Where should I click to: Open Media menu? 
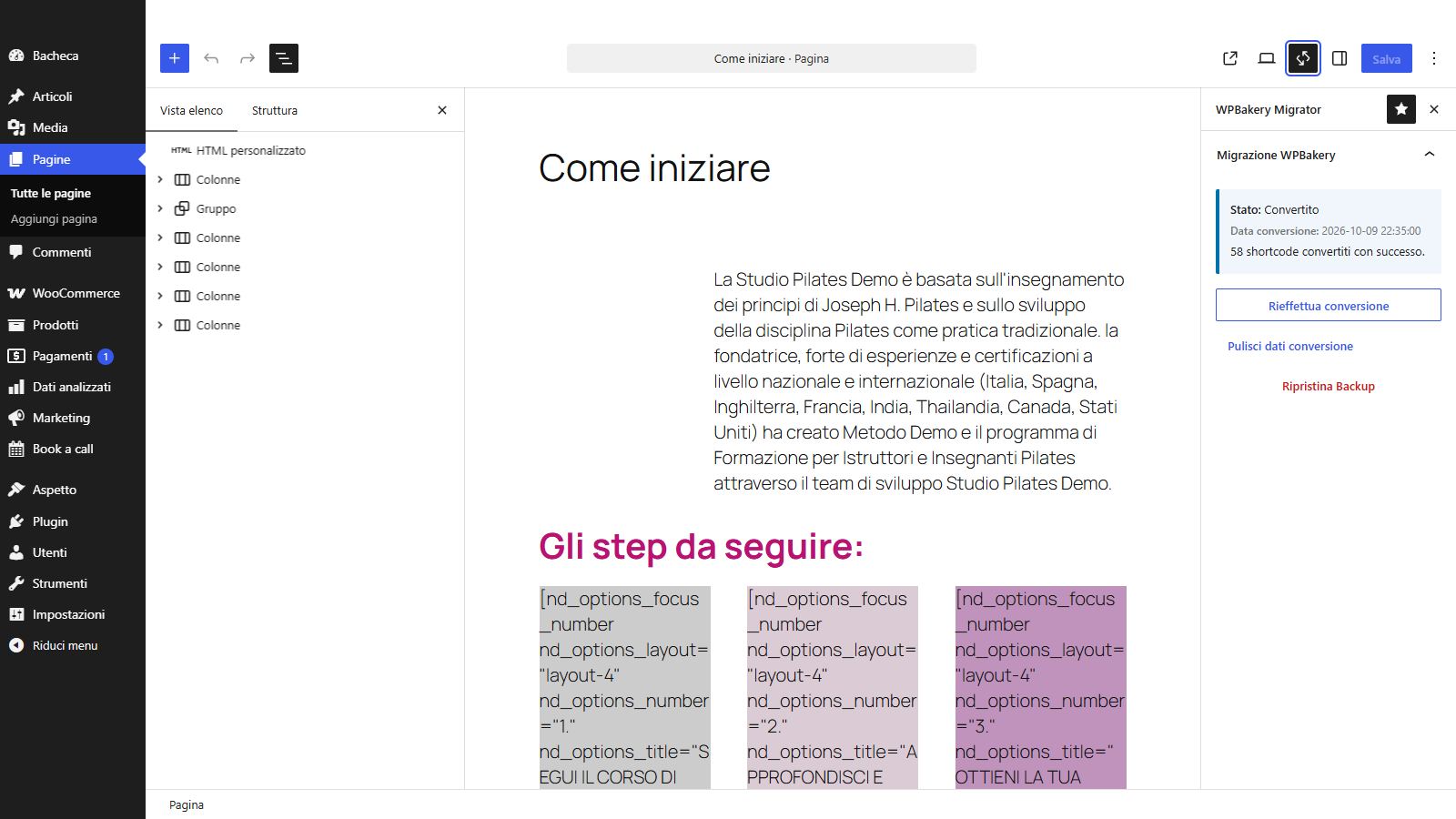73,127
